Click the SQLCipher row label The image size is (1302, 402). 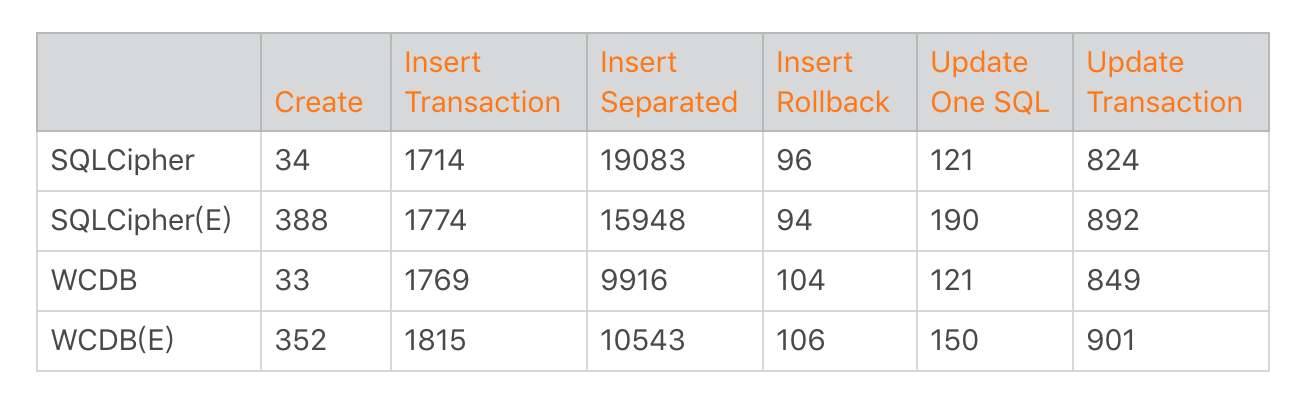tap(123, 161)
